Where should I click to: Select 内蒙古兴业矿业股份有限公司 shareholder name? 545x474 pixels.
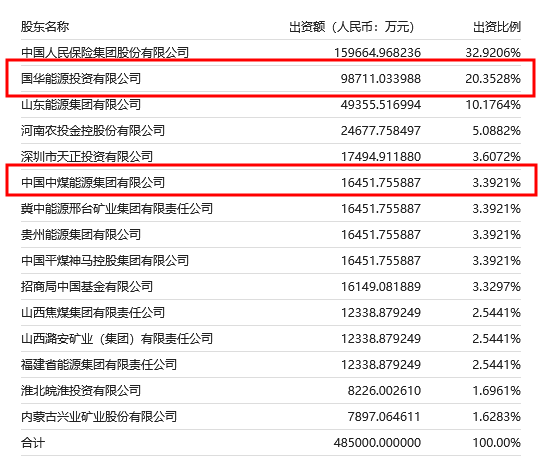[99, 417]
